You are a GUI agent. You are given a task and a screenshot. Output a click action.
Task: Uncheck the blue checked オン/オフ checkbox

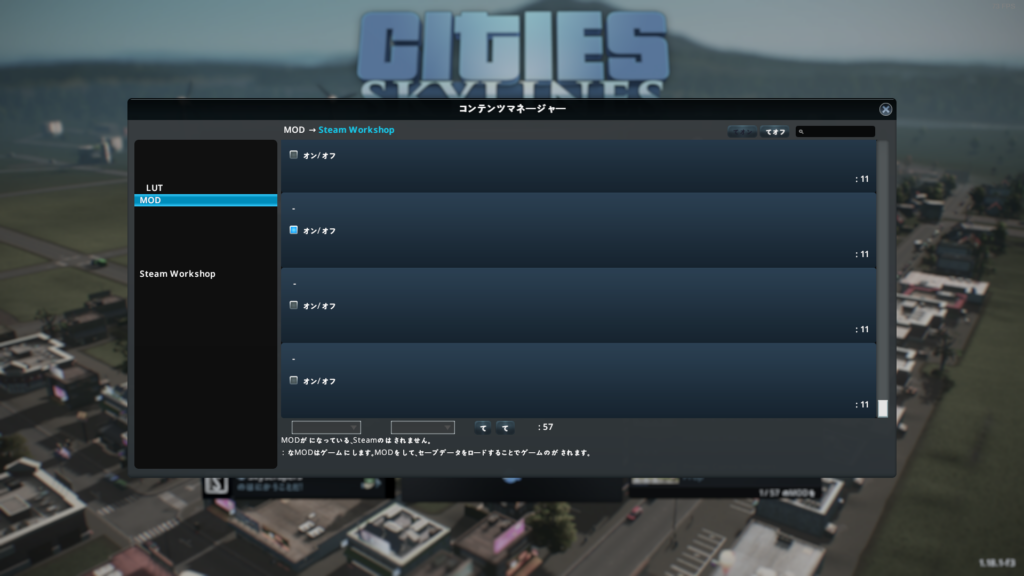tap(294, 230)
